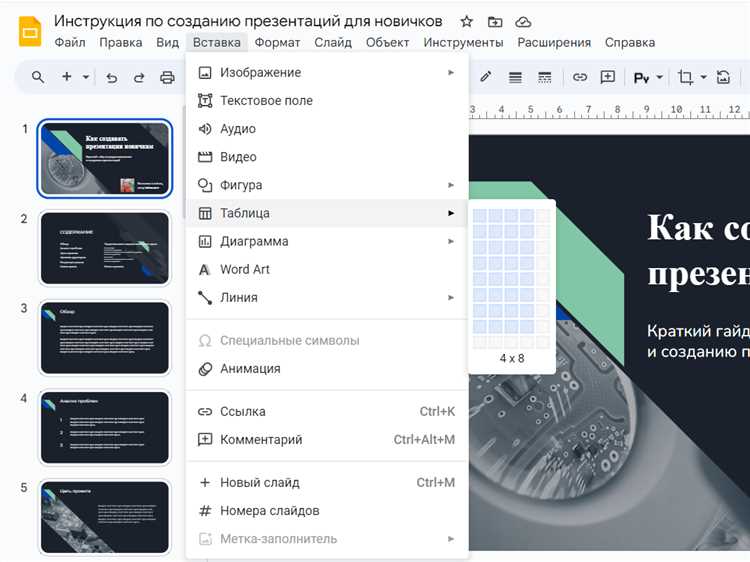Redo the last action
Screen dimensions: 750x562
[139, 77]
